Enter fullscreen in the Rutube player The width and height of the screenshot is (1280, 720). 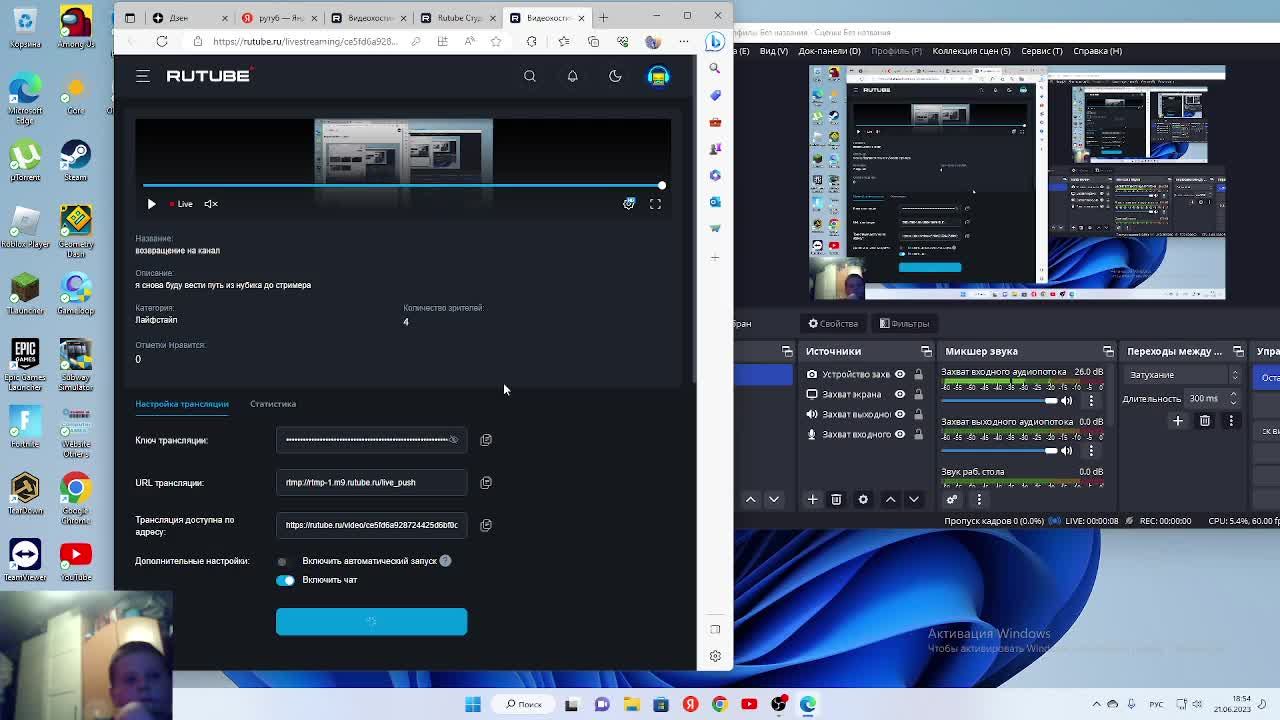coord(655,204)
